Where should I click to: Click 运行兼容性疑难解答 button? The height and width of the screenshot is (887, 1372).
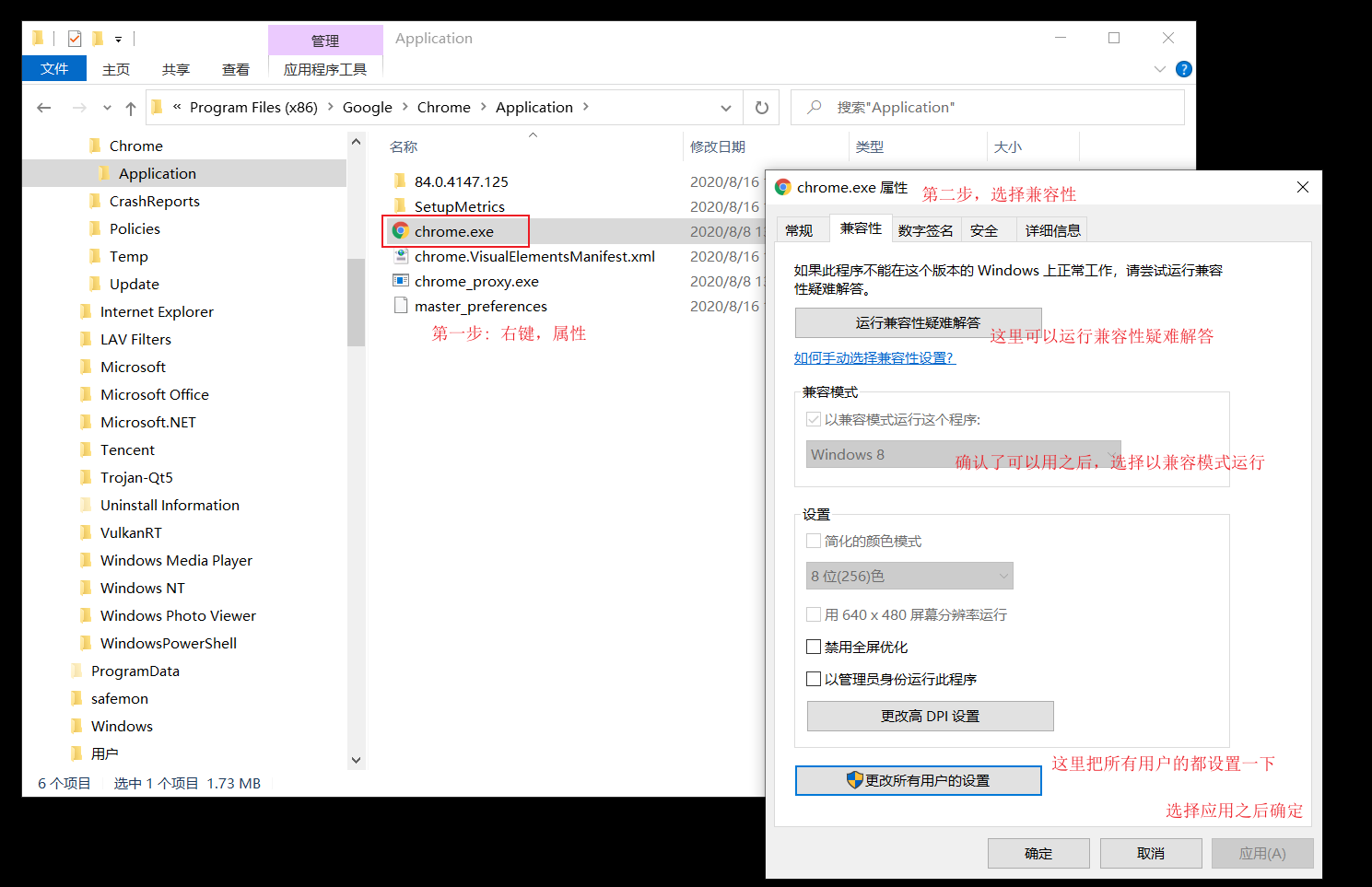point(918,322)
